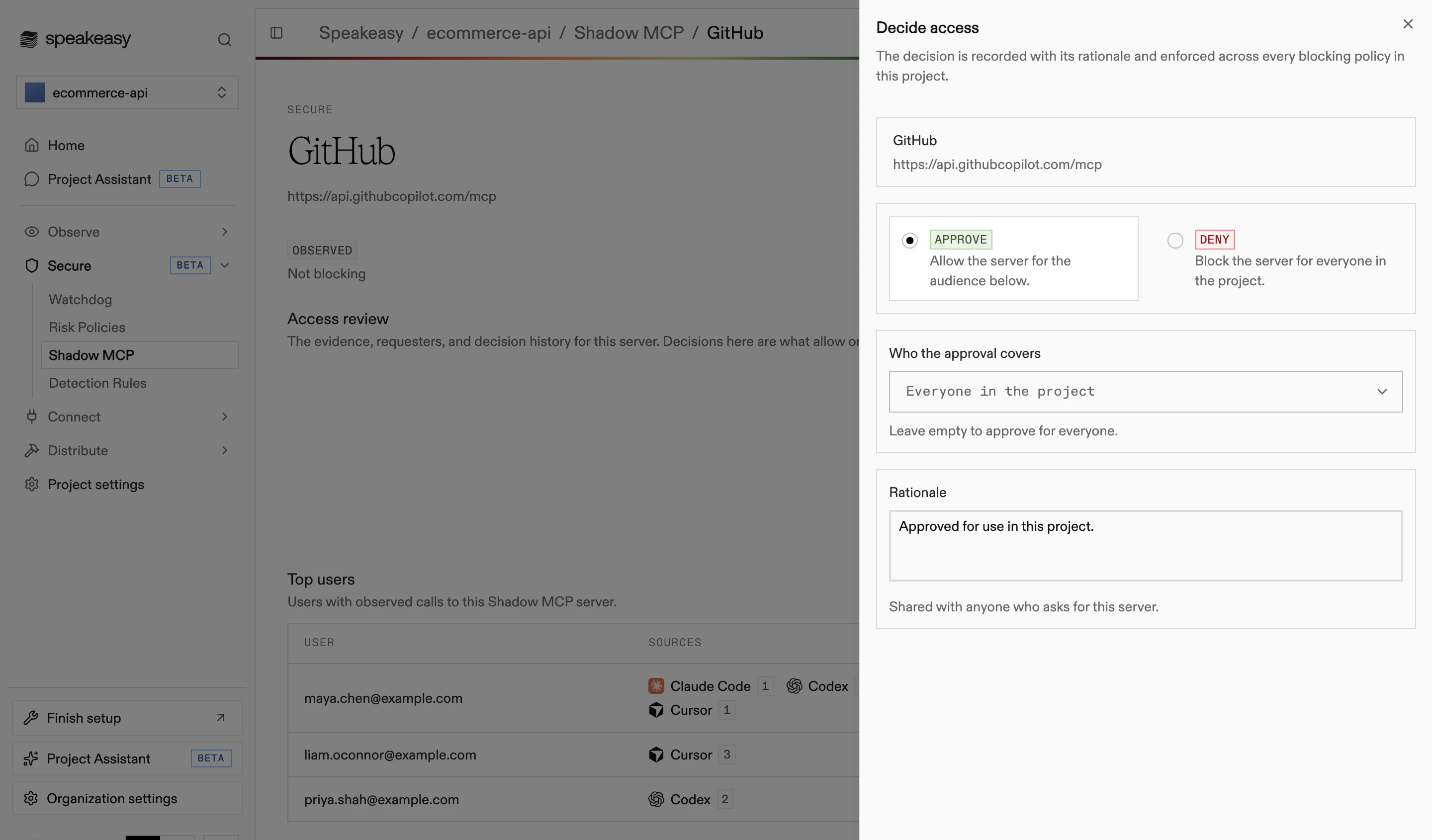
Task: Click the ecommerce-api project color square
Action: pyautogui.click(x=35, y=92)
